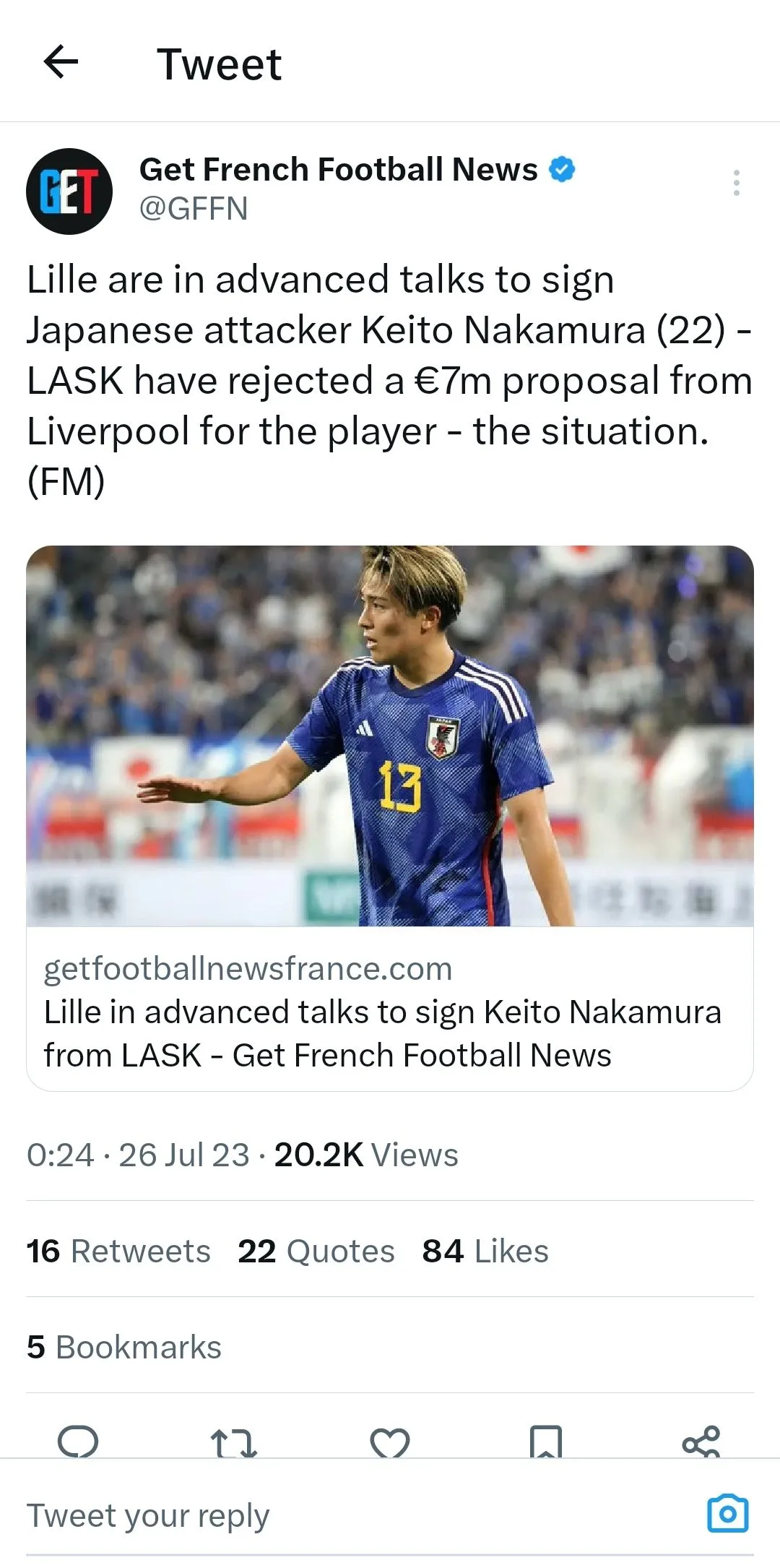The height and width of the screenshot is (1568, 780).
Task: Like the tweet with heart icon
Action: click(390, 1444)
